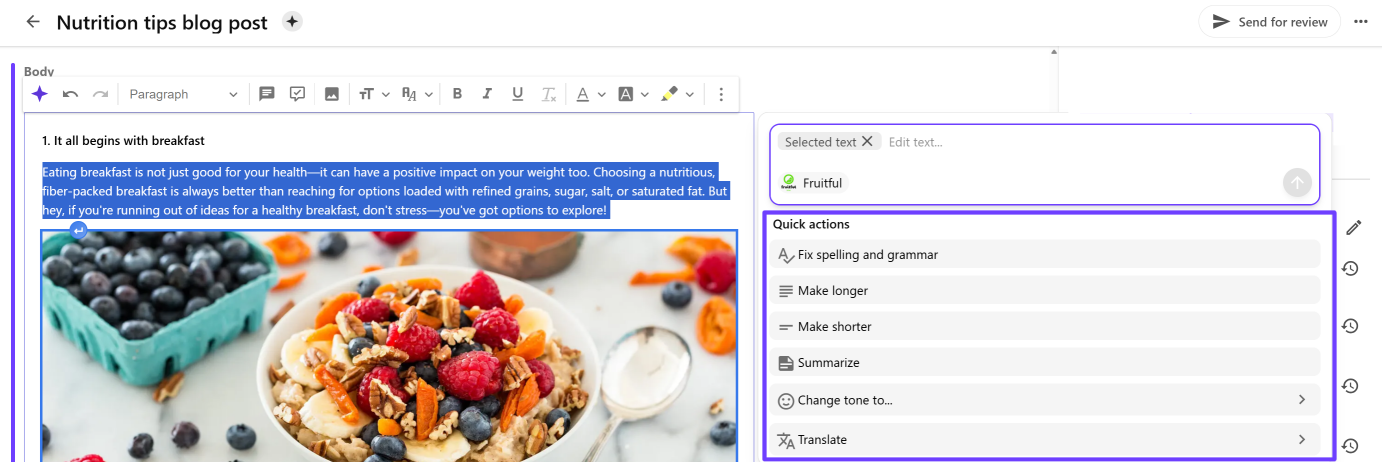Toggle underline formatting
Image resolution: width=1382 pixels, height=462 pixels.
click(517, 94)
